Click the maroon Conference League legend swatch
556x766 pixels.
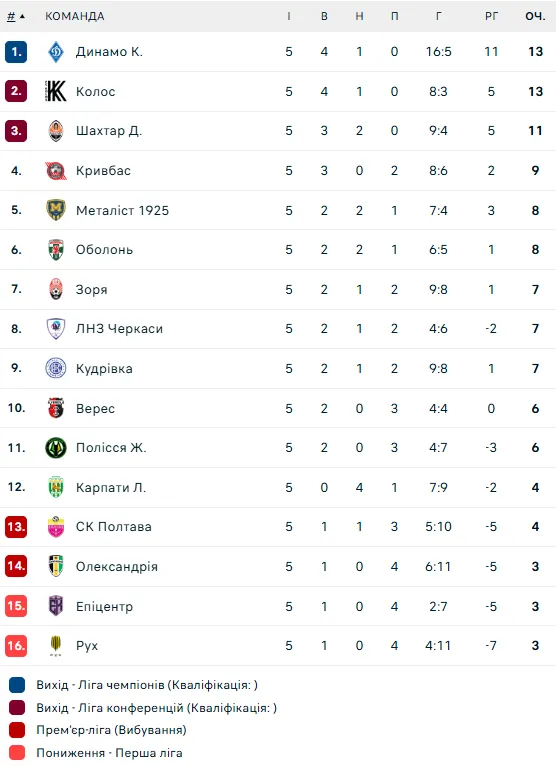pos(17,707)
